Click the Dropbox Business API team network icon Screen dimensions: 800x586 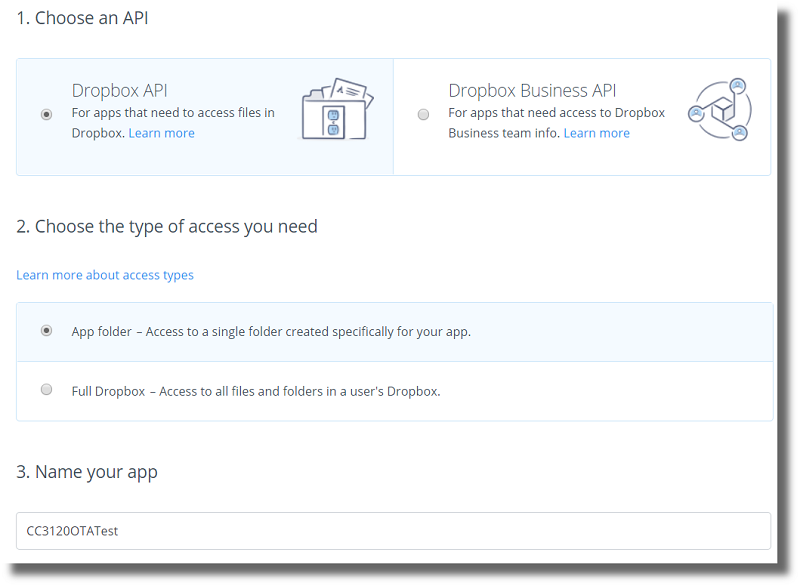(720, 110)
